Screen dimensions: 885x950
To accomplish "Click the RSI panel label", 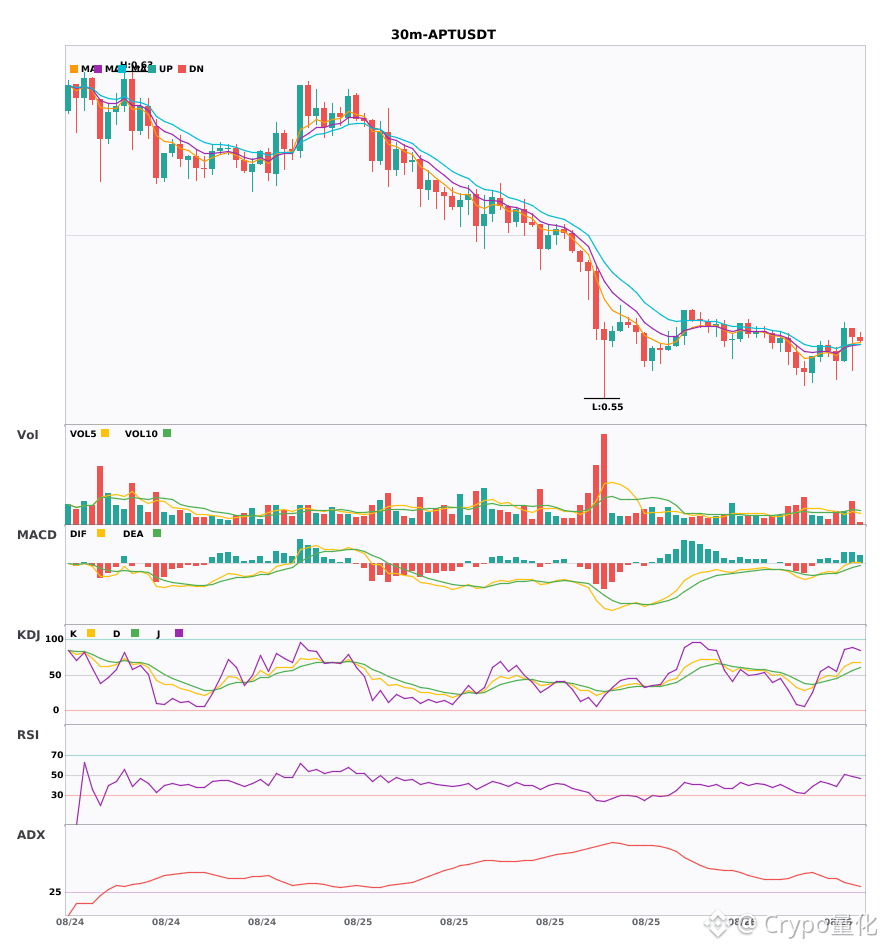I will tap(28, 735).
